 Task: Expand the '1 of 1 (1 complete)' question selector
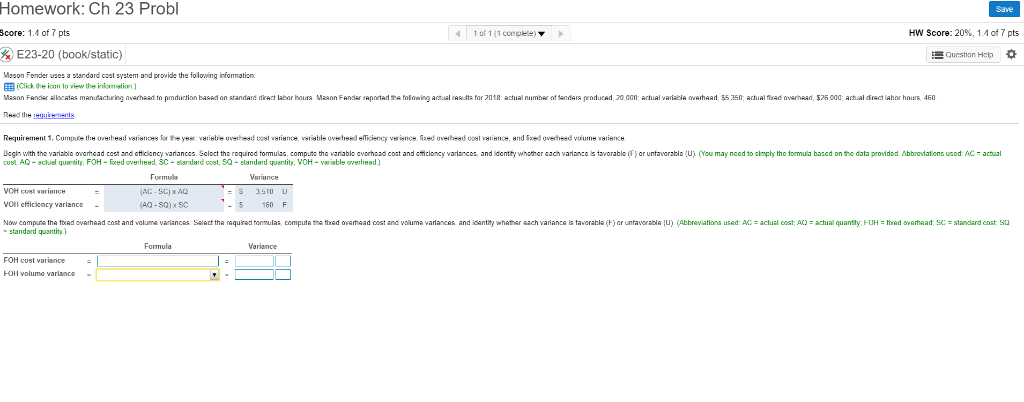click(x=509, y=33)
